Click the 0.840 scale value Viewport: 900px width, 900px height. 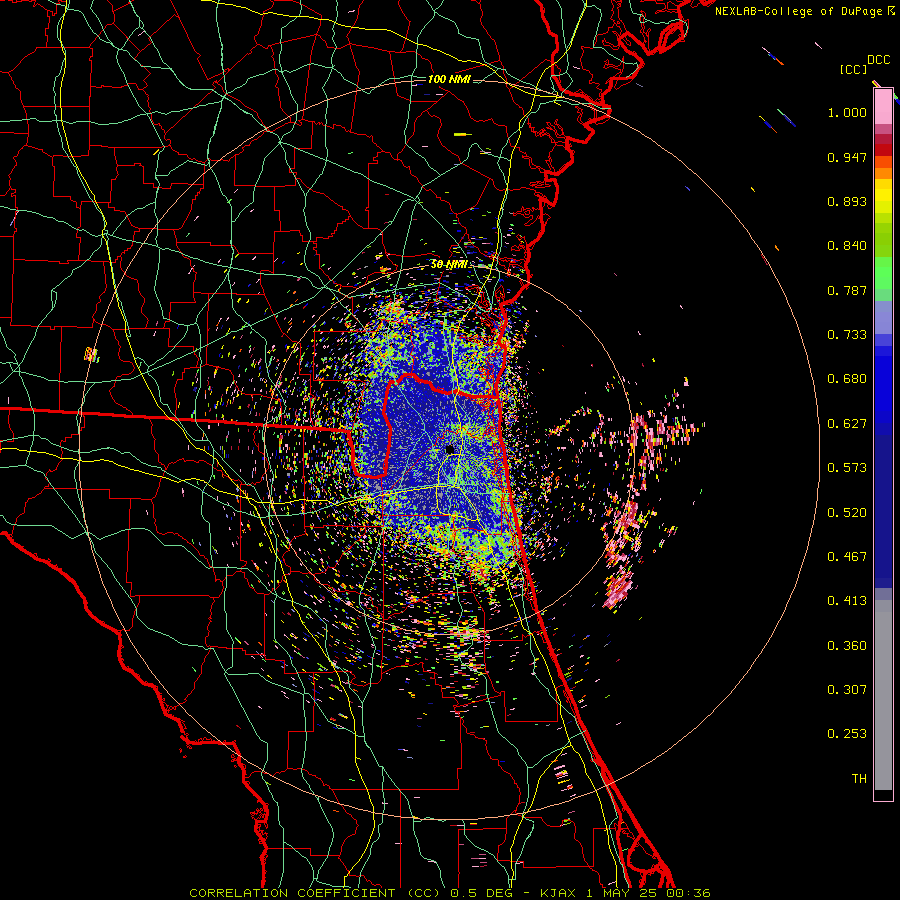(x=847, y=246)
